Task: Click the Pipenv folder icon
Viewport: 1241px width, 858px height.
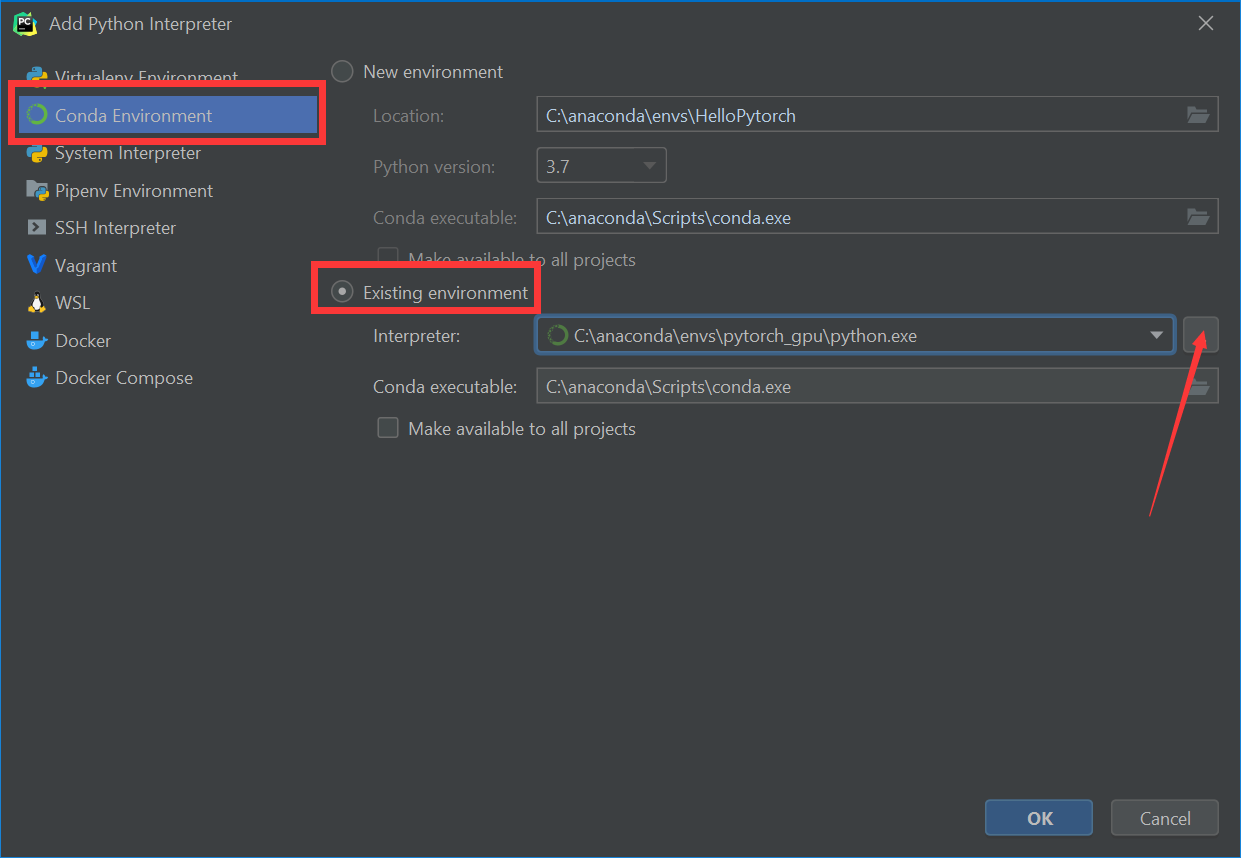Action: click(37, 190)
